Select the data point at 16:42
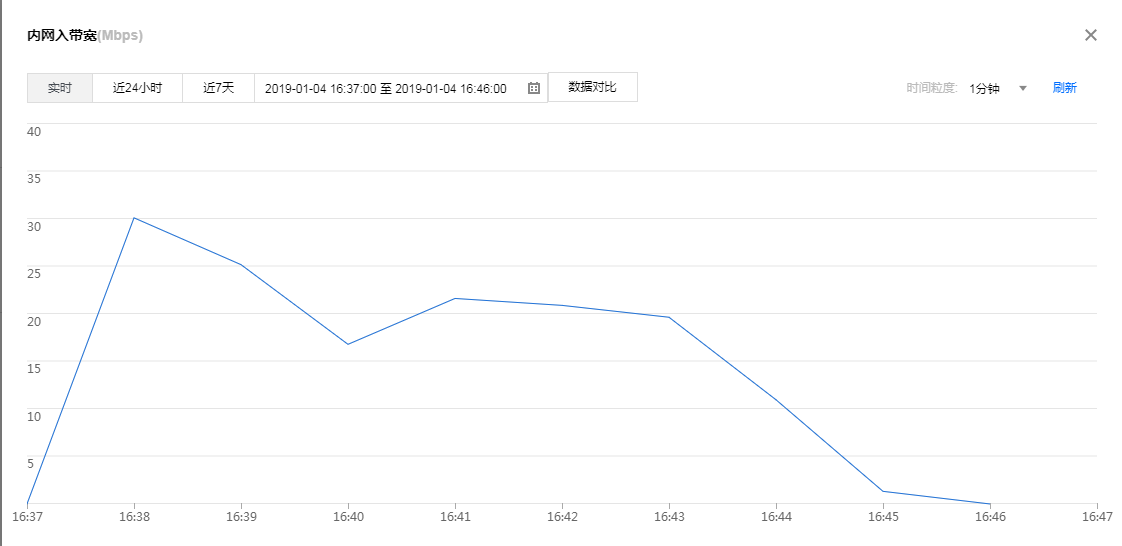 pyautogui.click(x=562, y=305)
